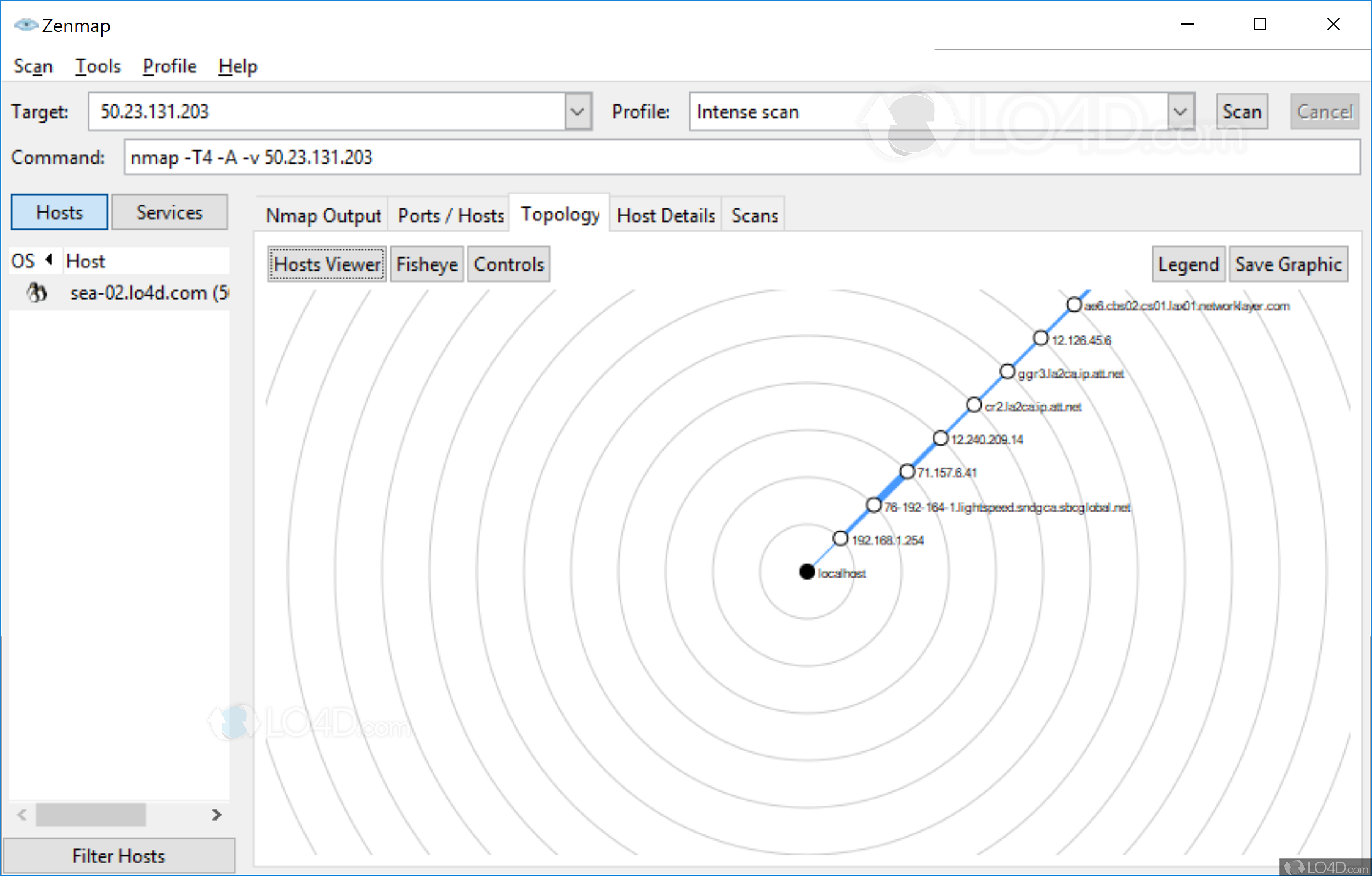1372x876 pixels.
Task: Click the 12.240.209.14 label
Action: click(x=987, y=439)
